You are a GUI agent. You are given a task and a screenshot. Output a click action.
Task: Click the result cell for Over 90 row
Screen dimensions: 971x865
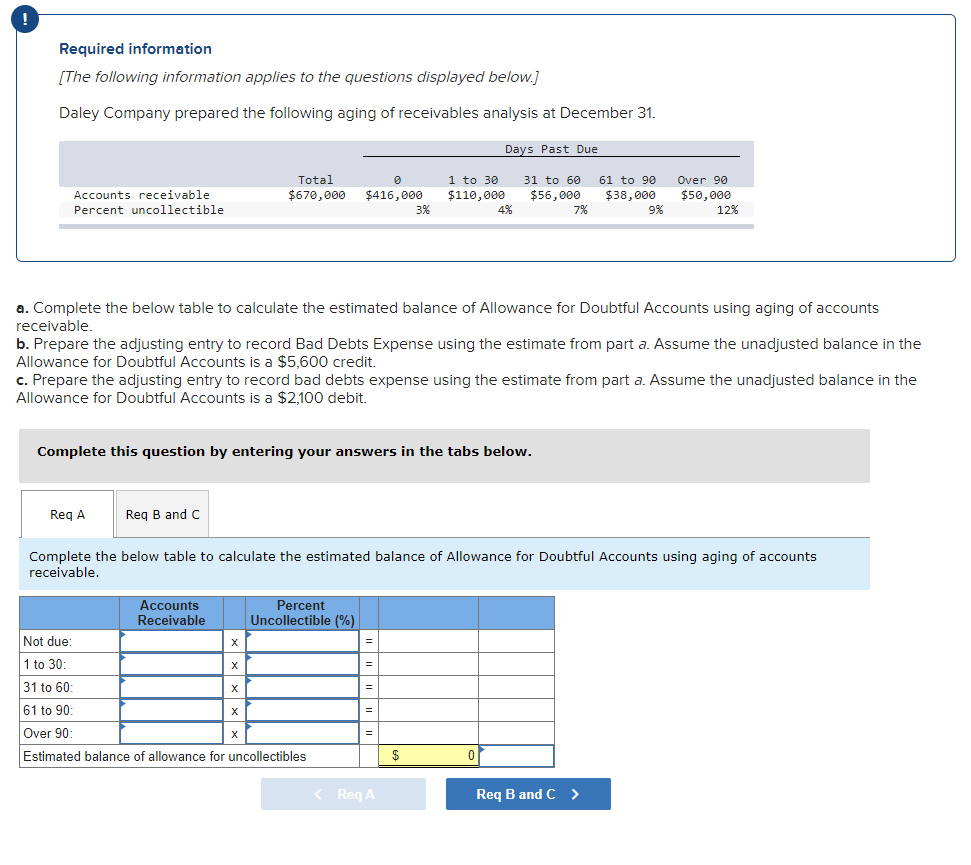pos(428,733)
